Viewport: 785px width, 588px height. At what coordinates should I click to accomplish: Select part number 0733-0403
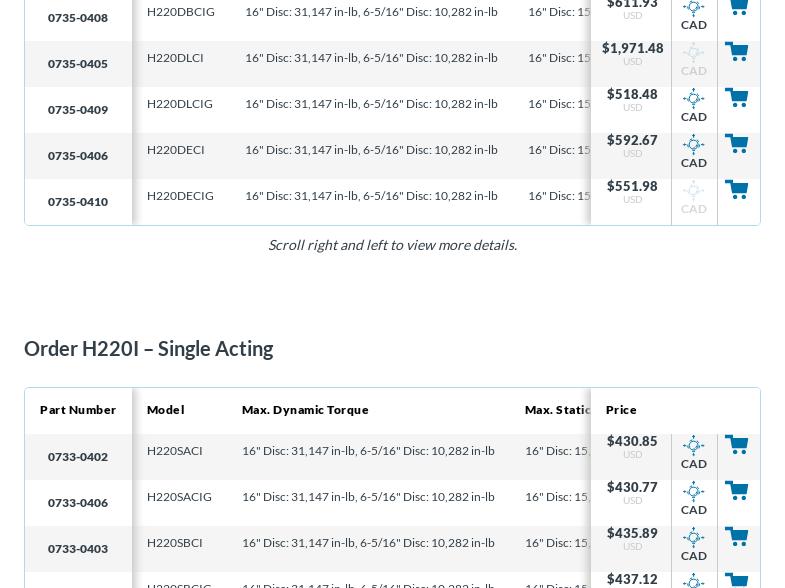point(78,549)
